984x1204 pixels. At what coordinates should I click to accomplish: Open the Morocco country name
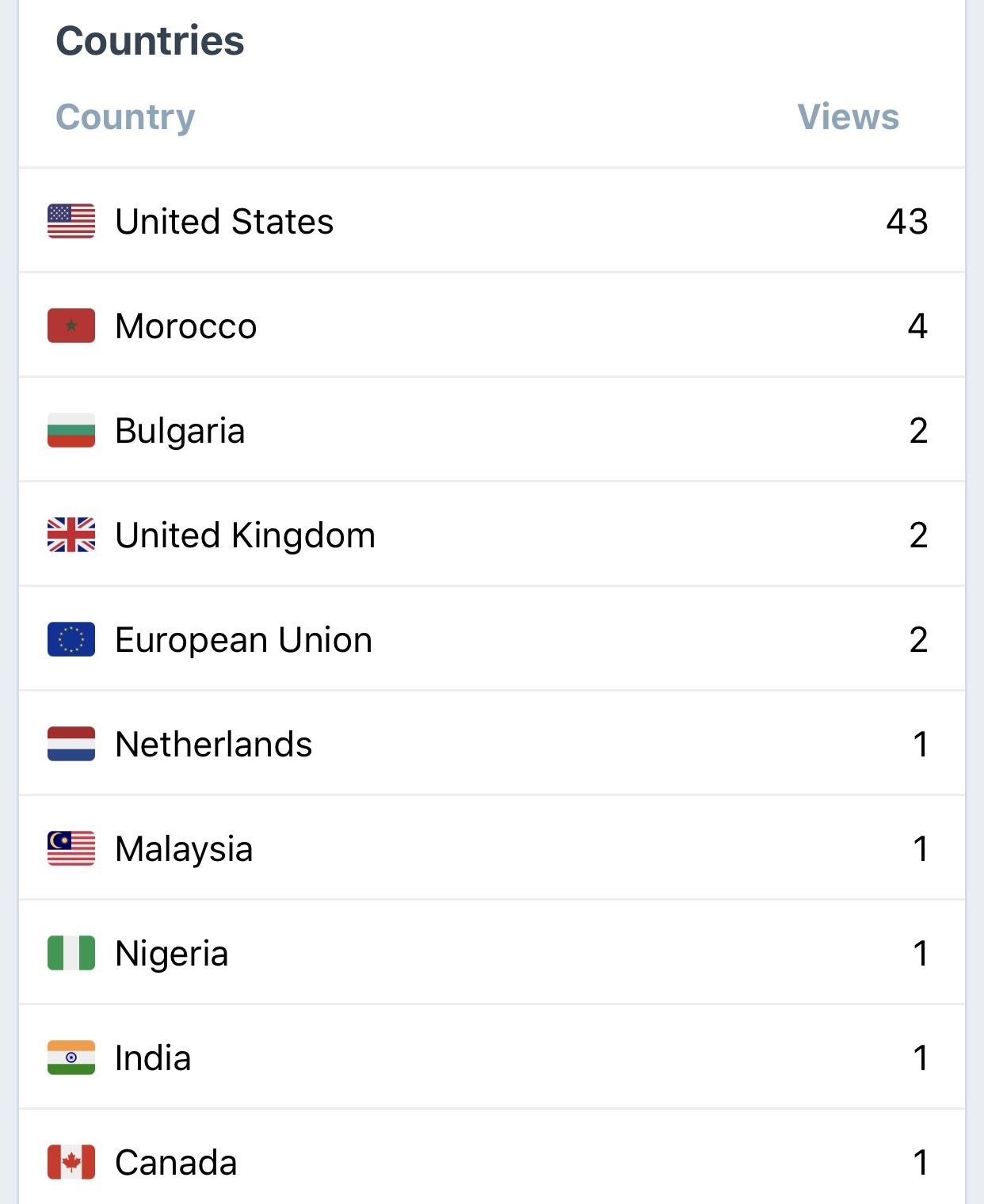(186, 326)
